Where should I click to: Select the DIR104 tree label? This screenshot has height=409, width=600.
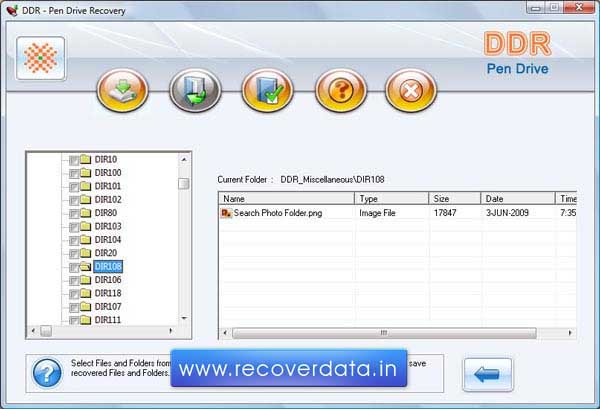coord(108,240)
